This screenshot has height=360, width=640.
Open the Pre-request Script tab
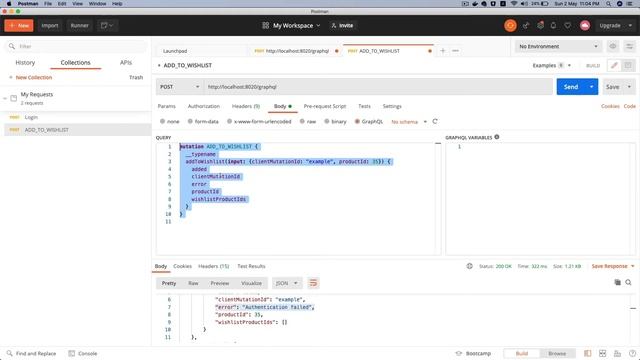(x=325, y=106)
